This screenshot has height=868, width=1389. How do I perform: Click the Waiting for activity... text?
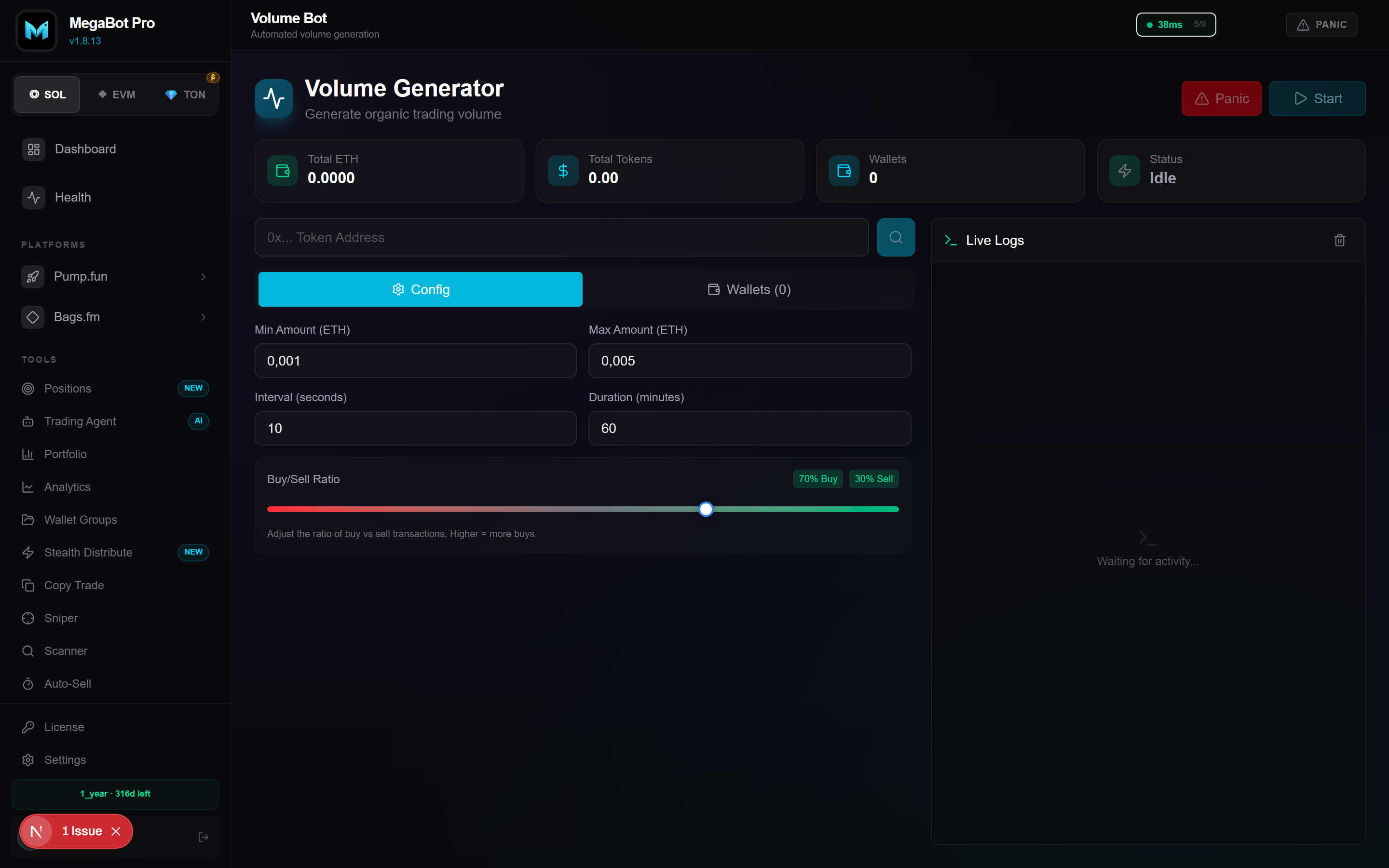tap(1148, 561)
